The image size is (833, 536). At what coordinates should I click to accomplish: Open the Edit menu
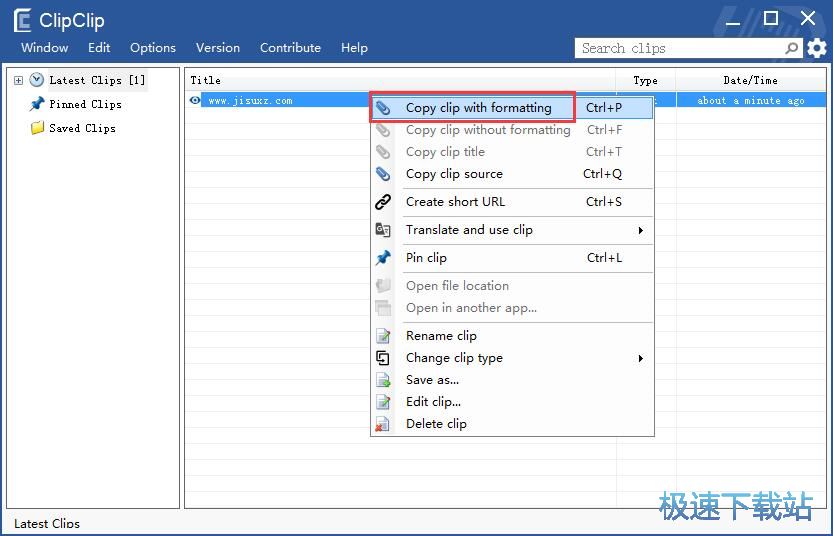[x=99, y=48]
